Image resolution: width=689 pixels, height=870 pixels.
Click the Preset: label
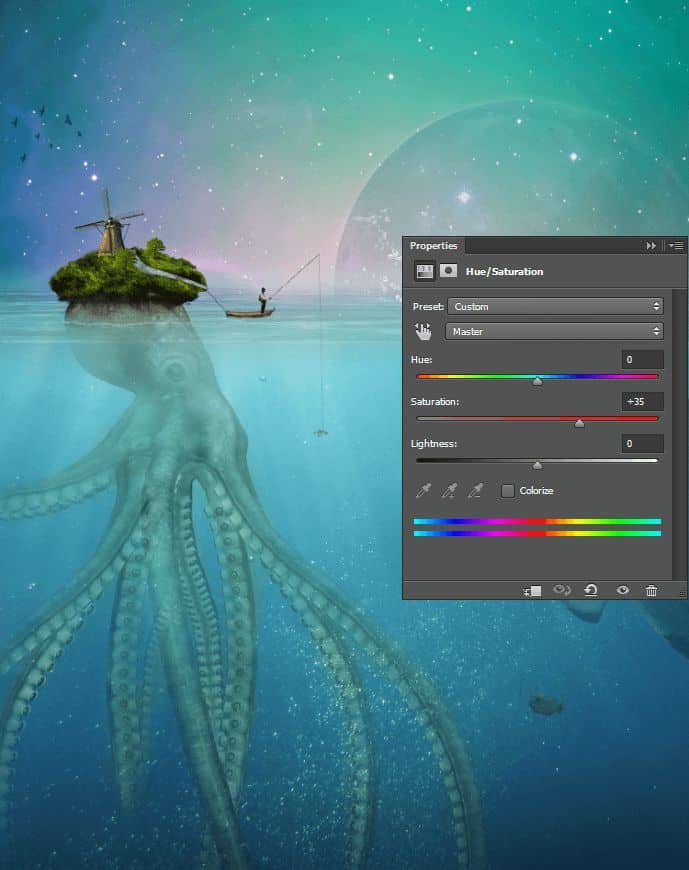pyautogui.click(x=428, y=306)
